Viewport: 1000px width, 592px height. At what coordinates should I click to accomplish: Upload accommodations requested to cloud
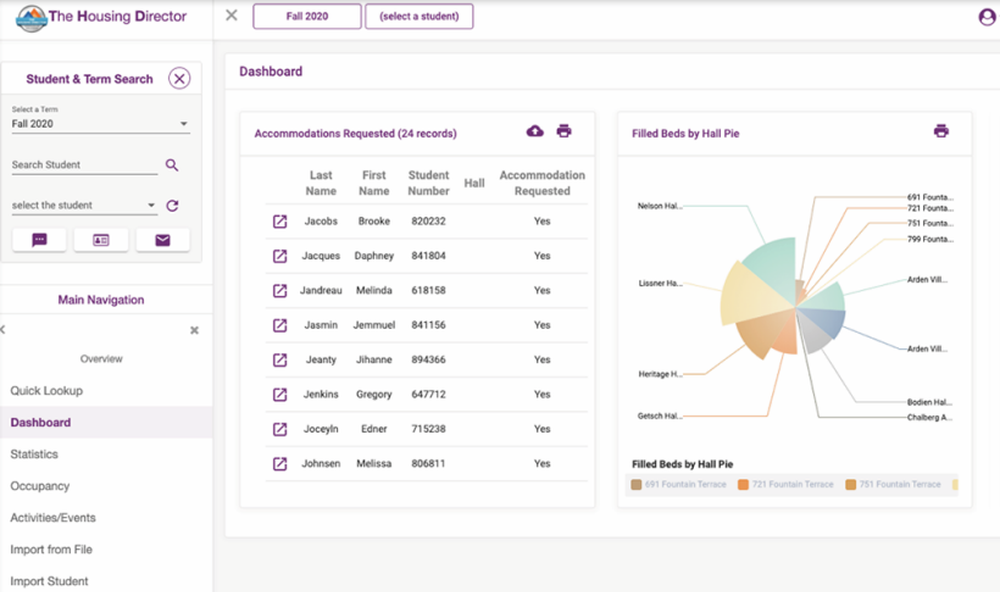point(535,131)
